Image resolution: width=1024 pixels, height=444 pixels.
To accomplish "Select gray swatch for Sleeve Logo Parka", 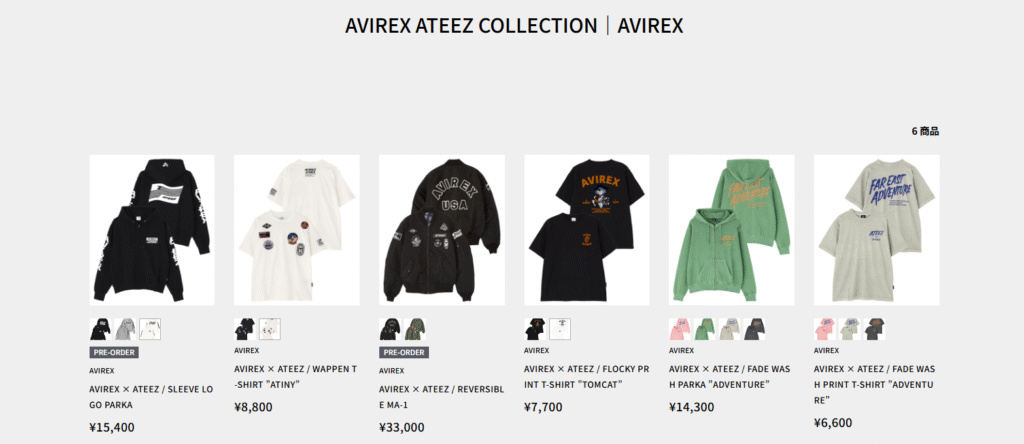I will (x=125, y=329).
